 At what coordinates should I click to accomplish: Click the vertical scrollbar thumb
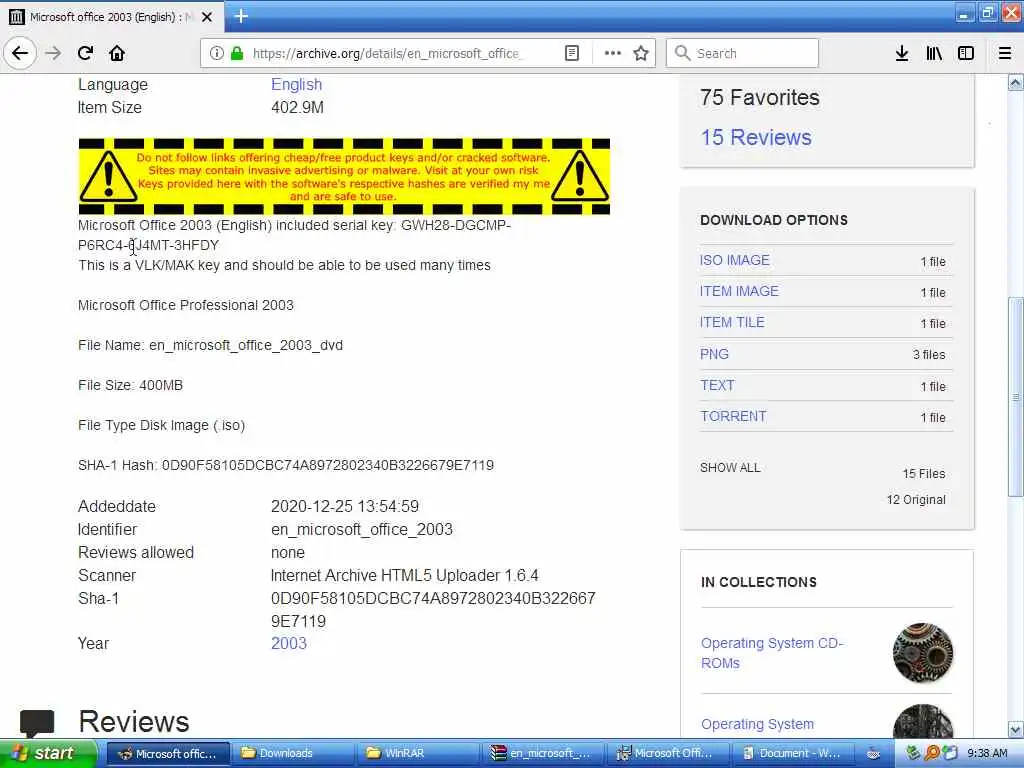point(1016,397)
